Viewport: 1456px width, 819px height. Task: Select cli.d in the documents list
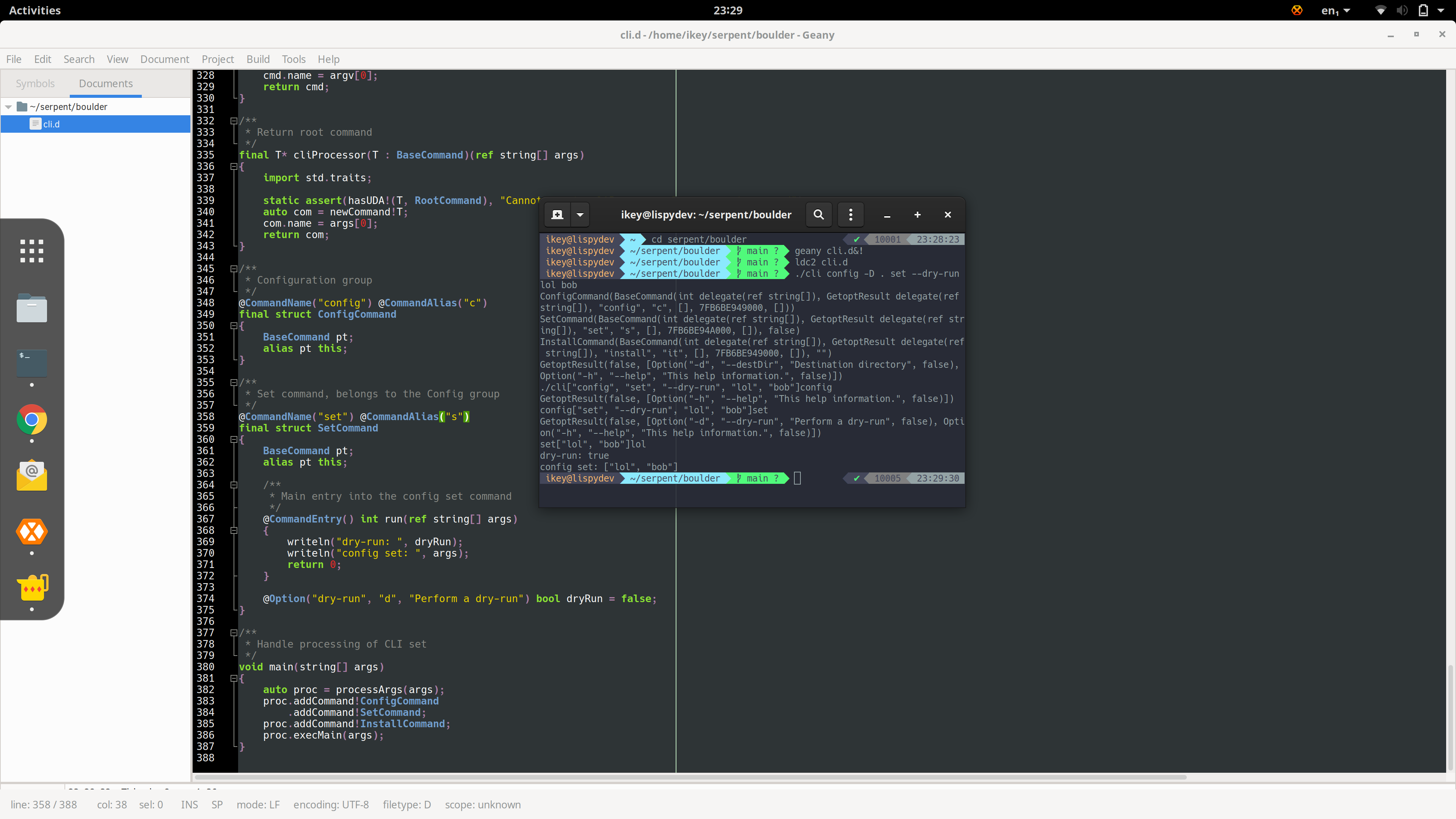[96, 124]
